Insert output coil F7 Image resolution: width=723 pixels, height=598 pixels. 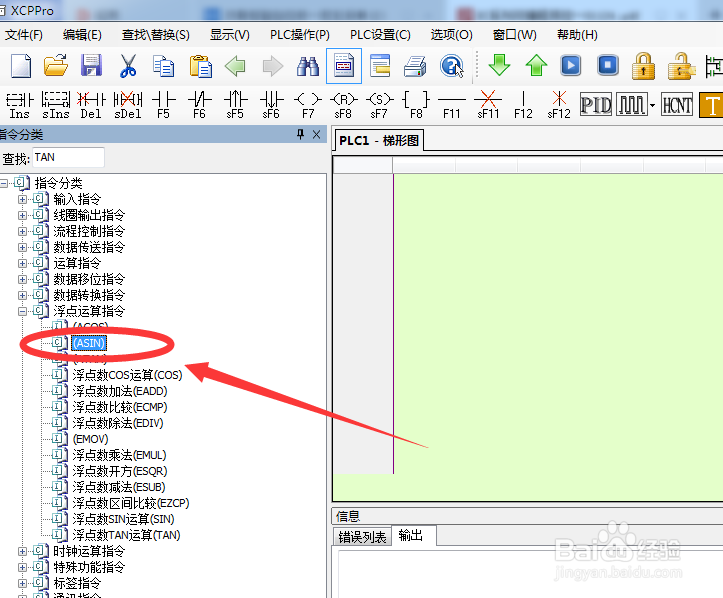308,105
